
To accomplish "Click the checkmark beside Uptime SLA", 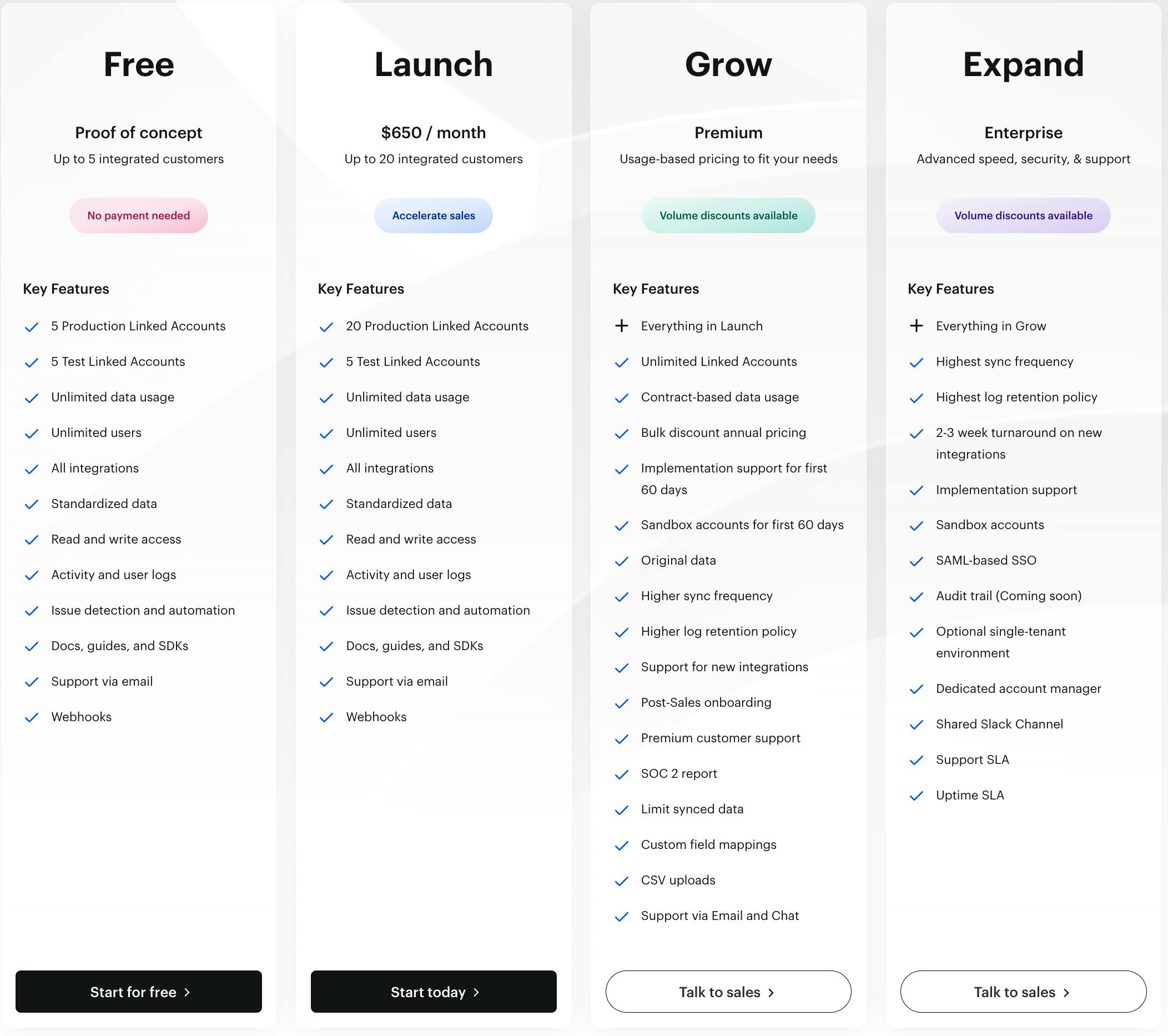I will point(916,796).
